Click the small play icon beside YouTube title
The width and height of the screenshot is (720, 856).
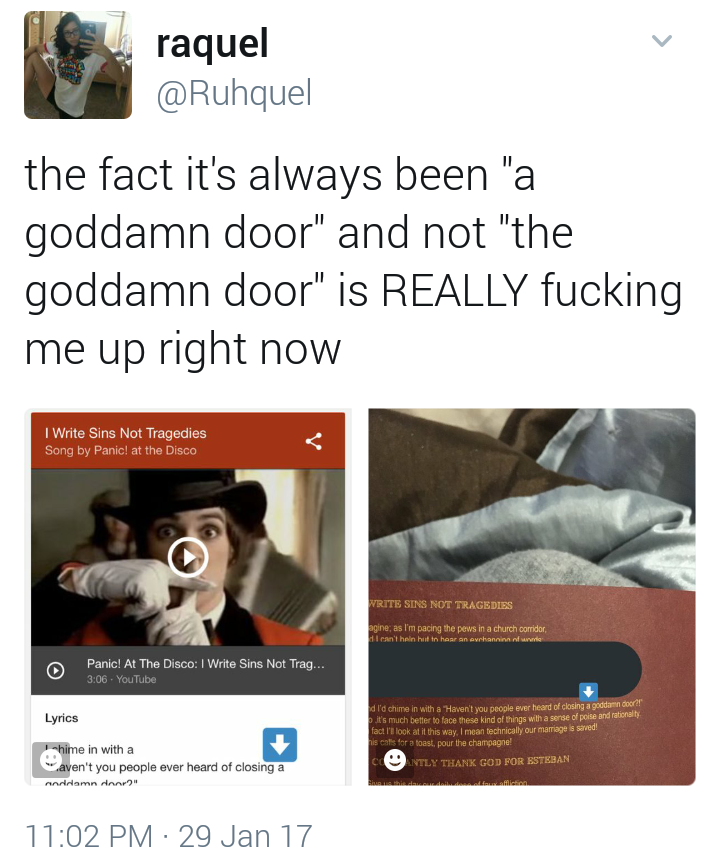pyautogui.click(x=55, y=670)
